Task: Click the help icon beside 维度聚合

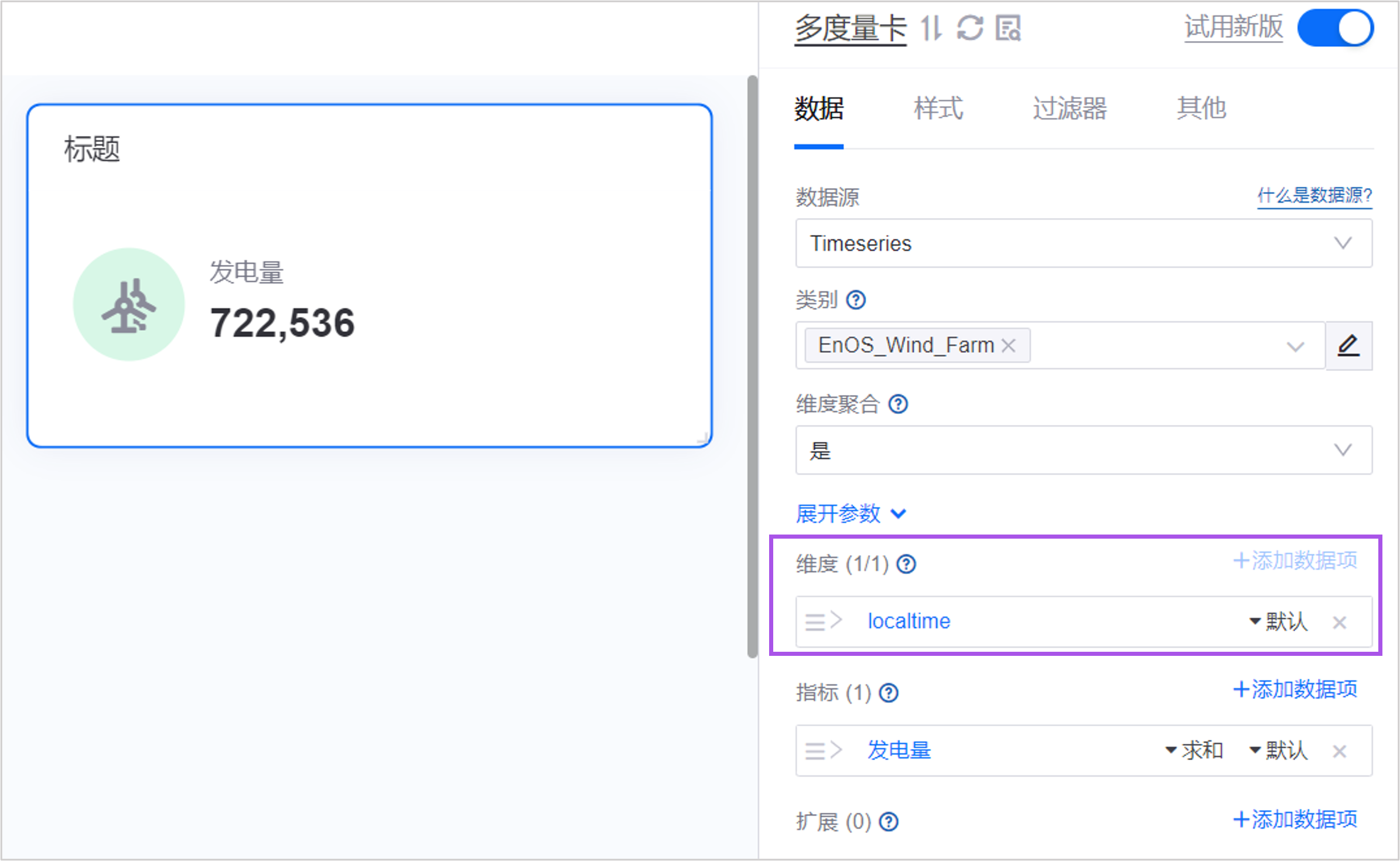Action: pos(898,404)
